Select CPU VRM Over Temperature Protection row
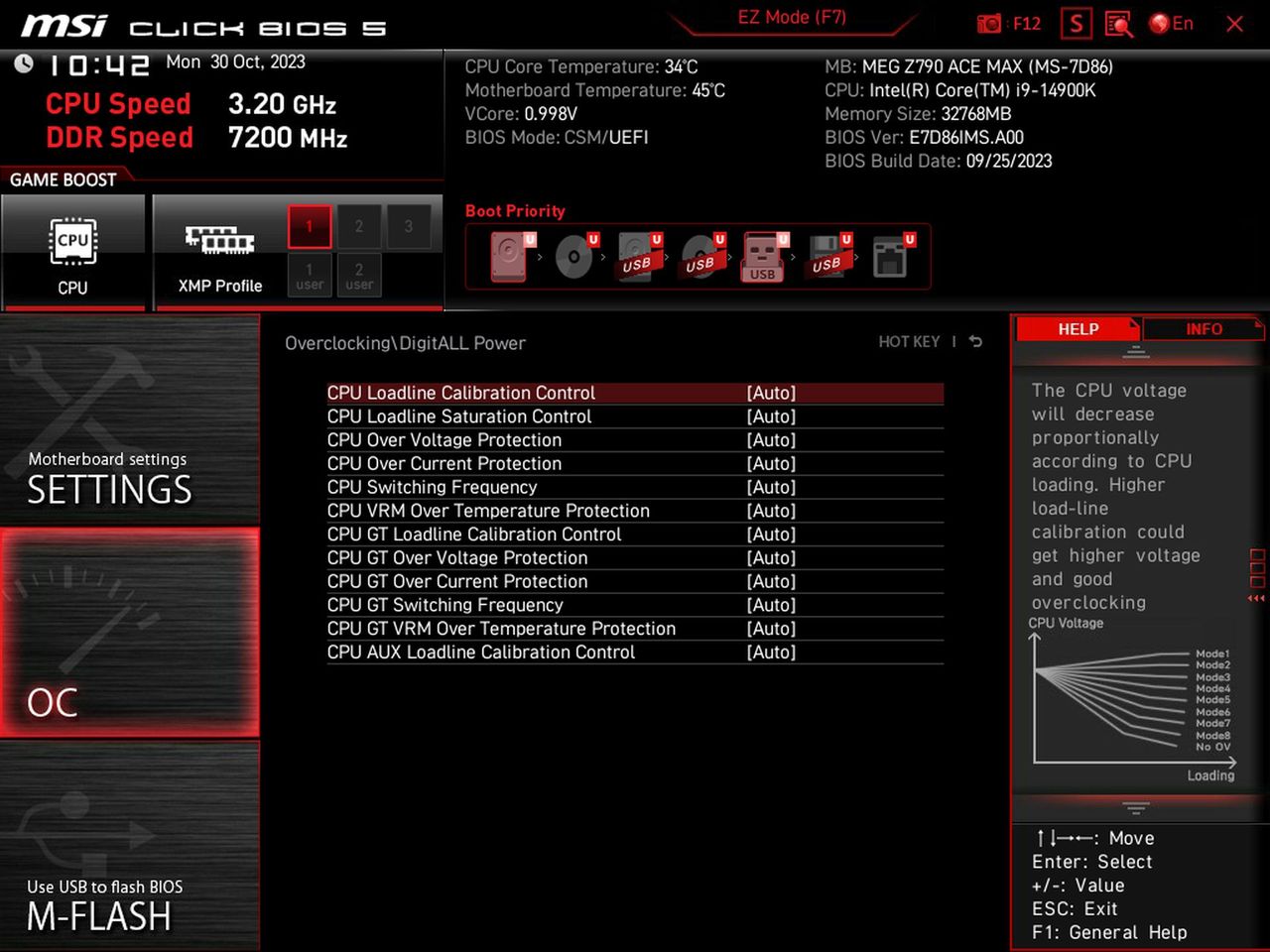Screen dimensions: 1270x952 [x=635, y=511]
